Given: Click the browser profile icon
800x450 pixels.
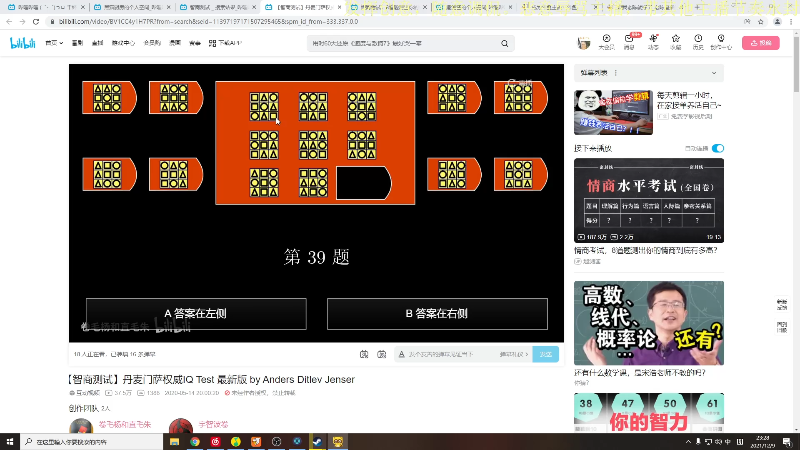Looking at the screenshot, I should (x=777, y=22).
